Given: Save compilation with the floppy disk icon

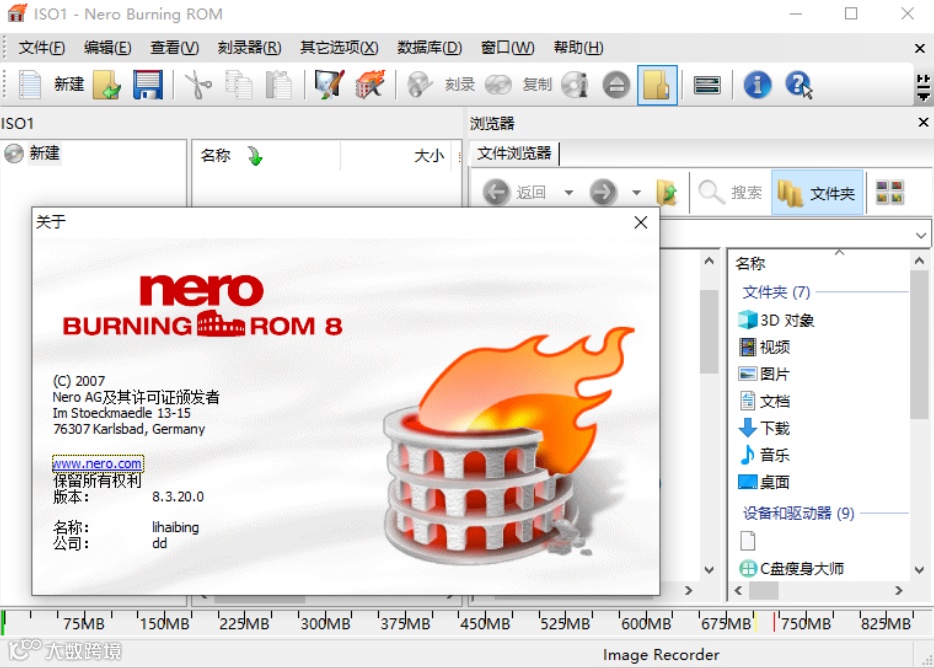Looking at the screenshot, I should (x=147, y=85).
